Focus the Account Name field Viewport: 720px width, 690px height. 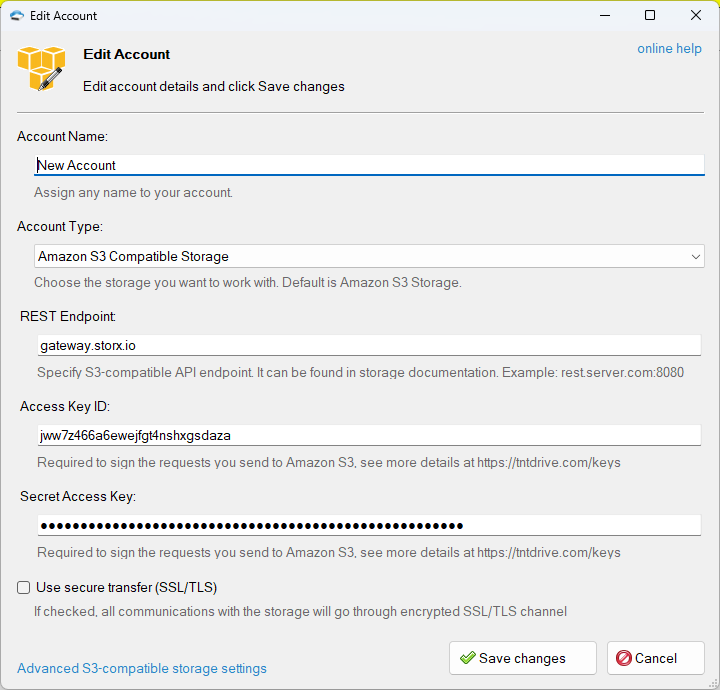pos(369,165)
